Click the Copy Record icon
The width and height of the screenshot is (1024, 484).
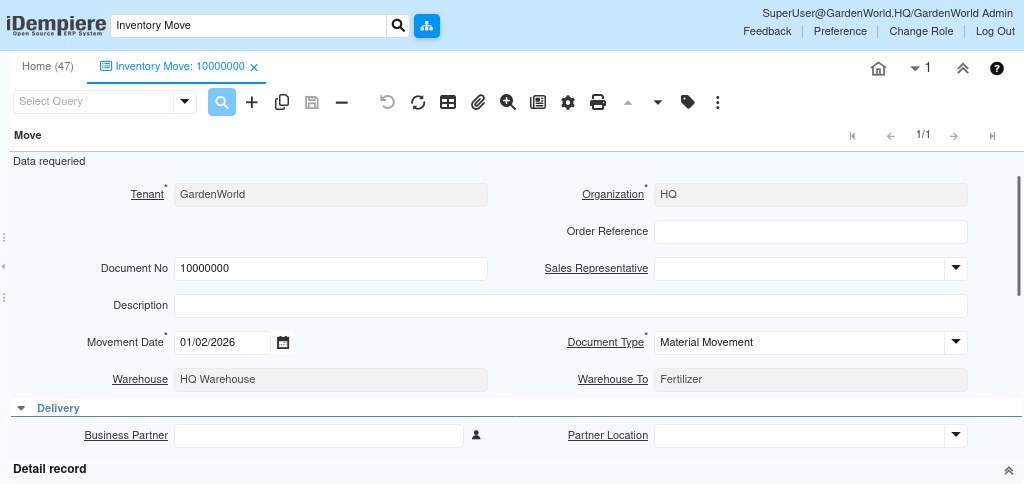pos(282,102)
